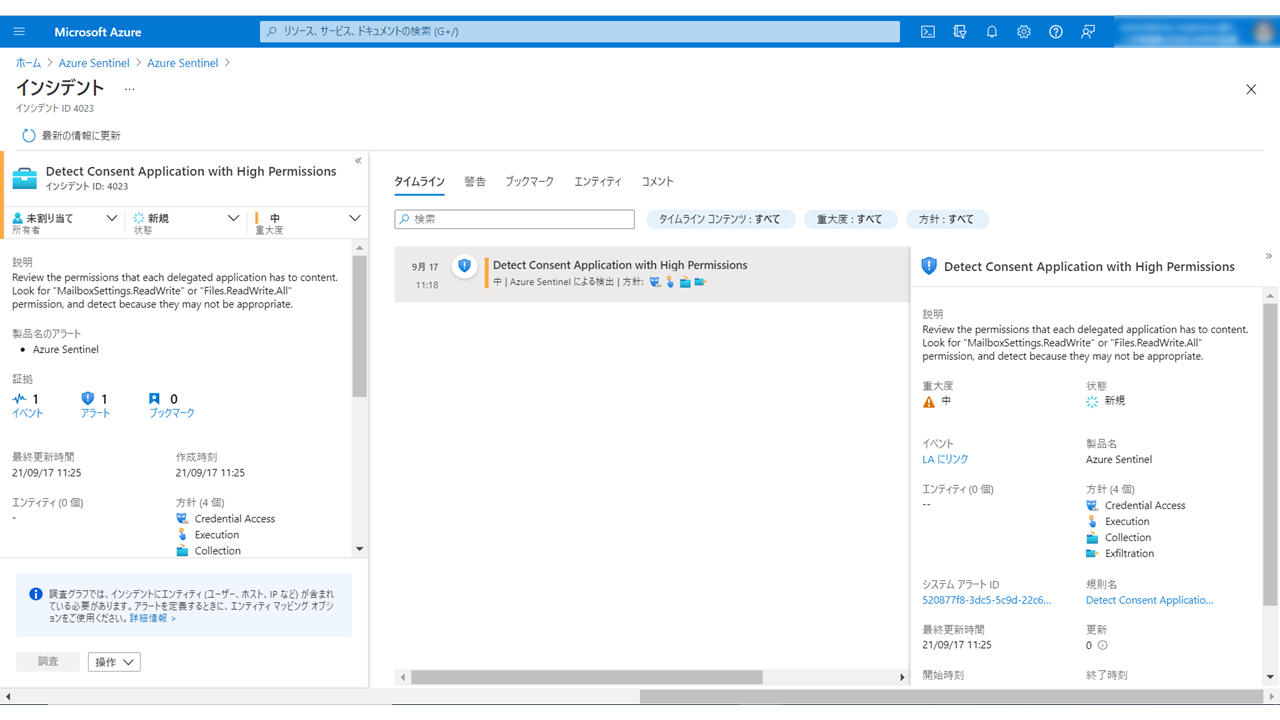Open the アラート evidence link

95,413
